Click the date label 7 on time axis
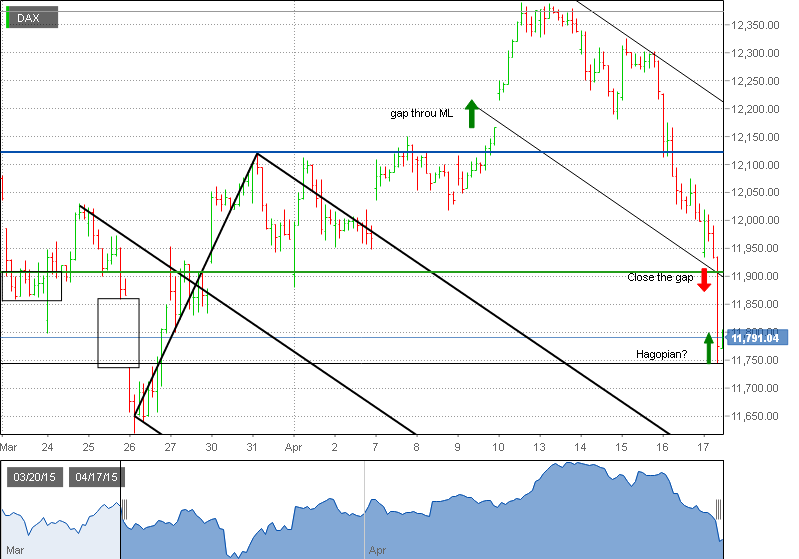This screenshot has width=799, height=559. click(376, 447)
